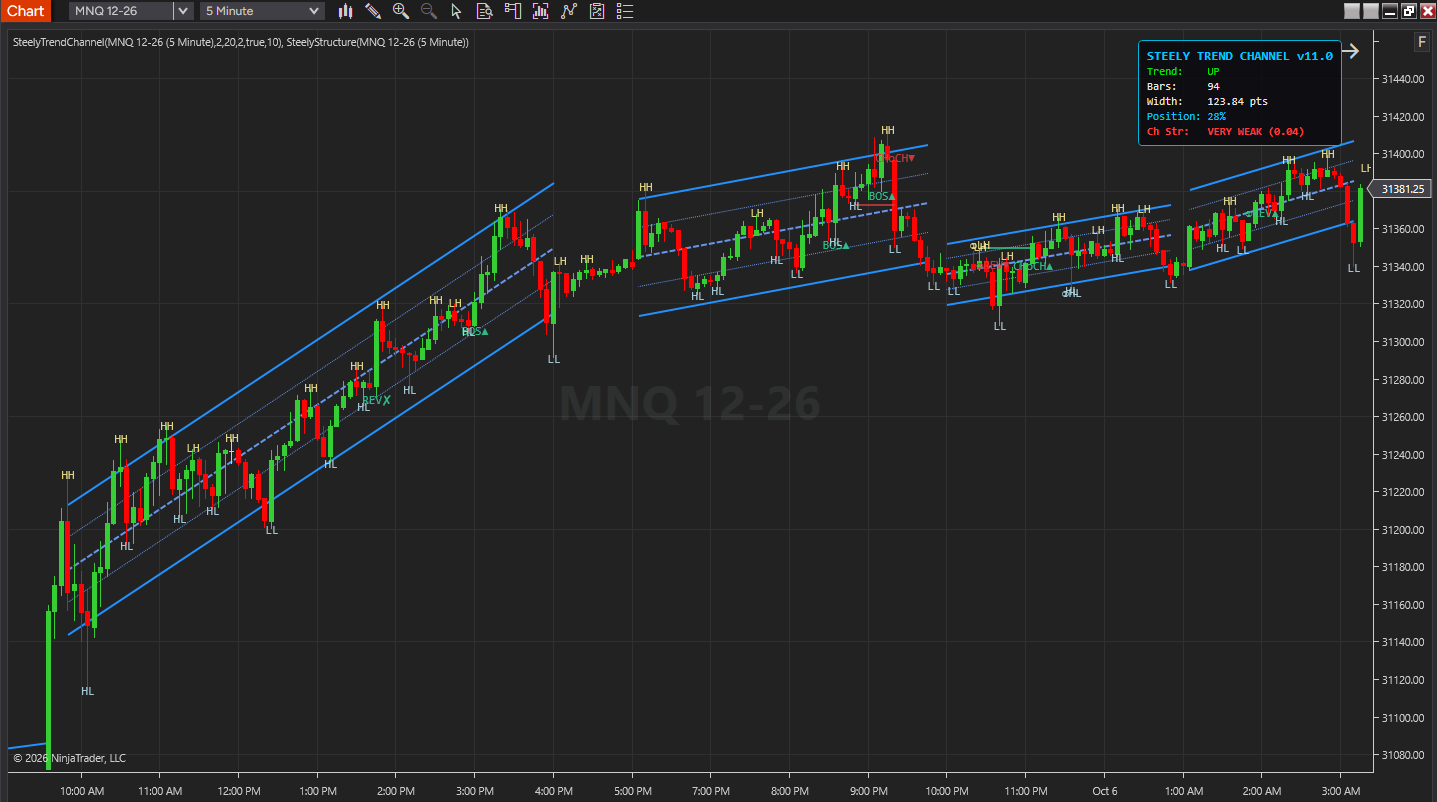Click the F fixed-scale button
Viewport: 1437px width, 802px height.
[x=1421, y=42]
